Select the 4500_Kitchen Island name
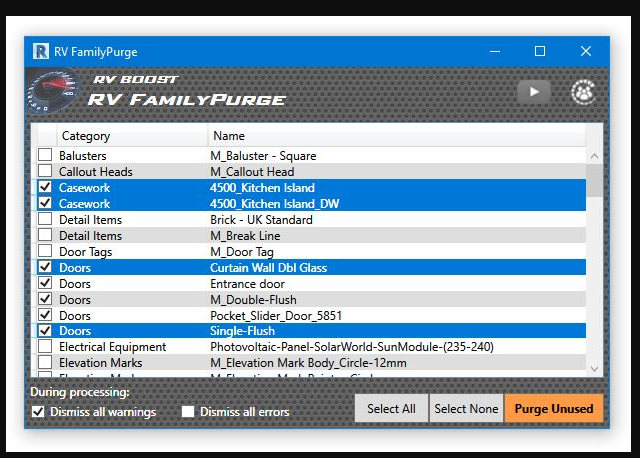This screenshot has height=458, width=640. pos(262,188)
